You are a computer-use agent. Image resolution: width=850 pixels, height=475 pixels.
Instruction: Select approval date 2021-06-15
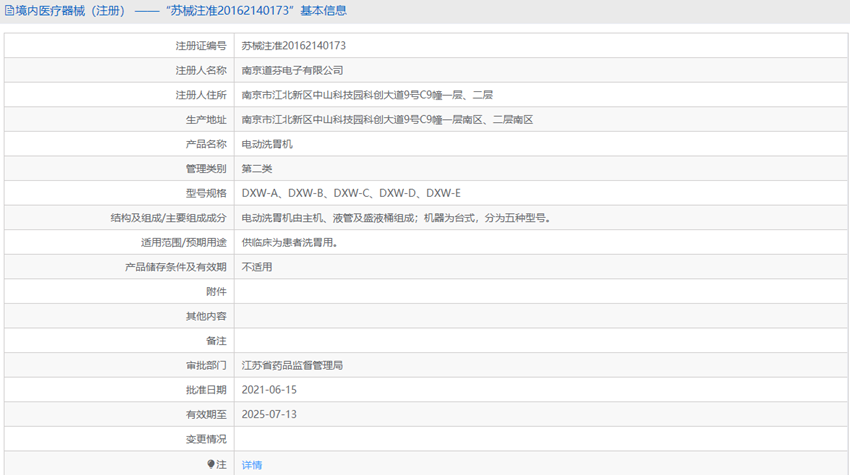(269, 390)
